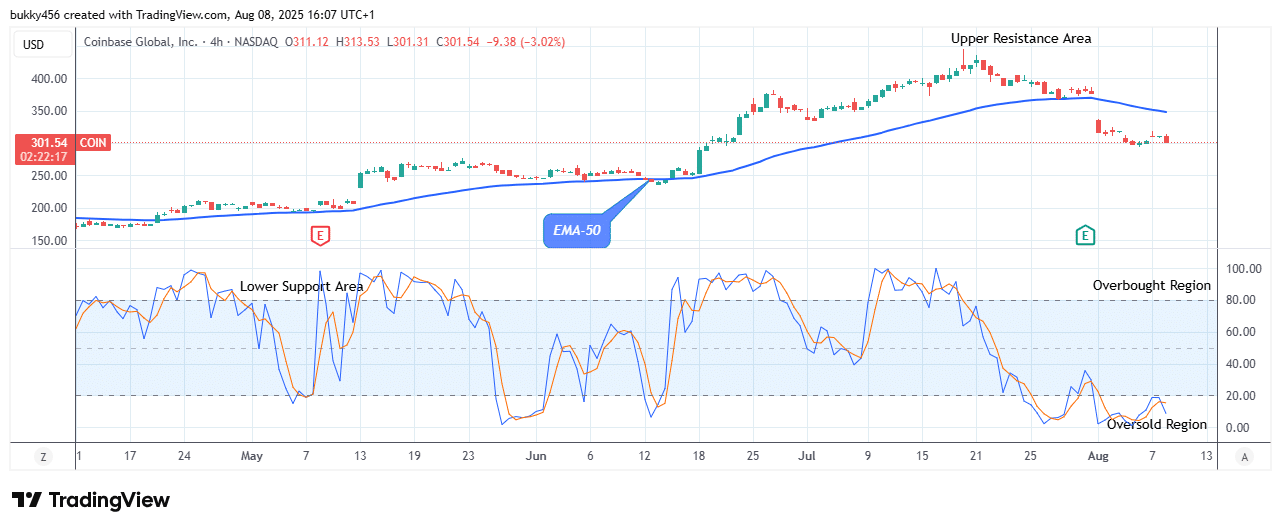Viewport: 1281px width, 530px height.
Task: Click the 150.00 price axis label
Action: 50,241
